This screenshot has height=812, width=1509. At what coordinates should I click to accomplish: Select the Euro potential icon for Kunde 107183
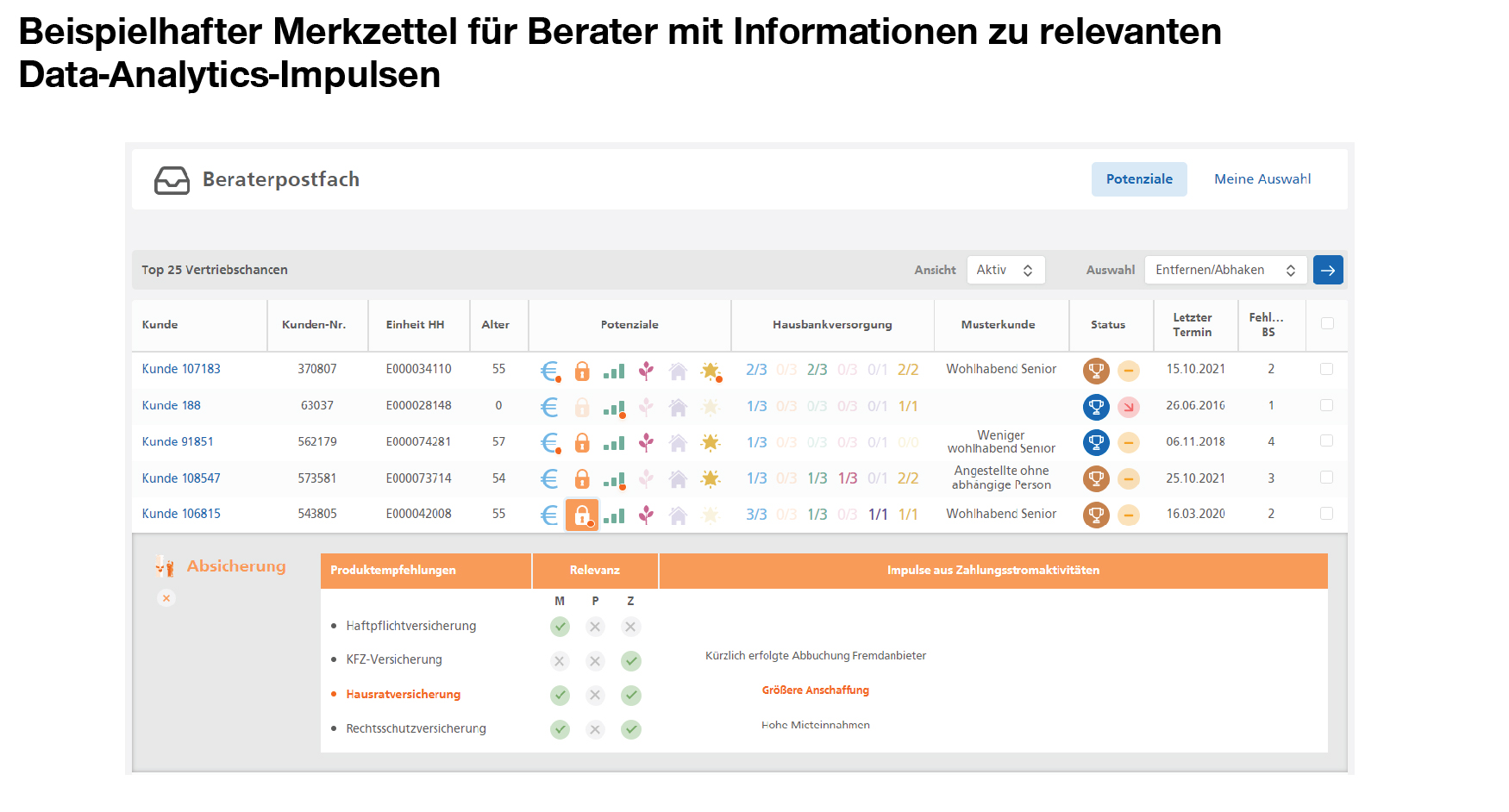click(x=549, y=370)
